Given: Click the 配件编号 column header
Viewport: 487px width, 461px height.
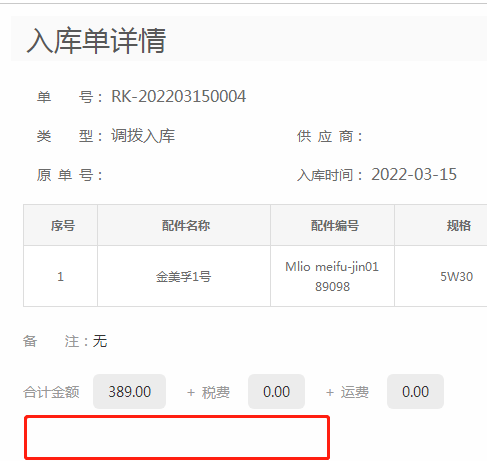Looking at the screenshot, I should coord(335,226).
